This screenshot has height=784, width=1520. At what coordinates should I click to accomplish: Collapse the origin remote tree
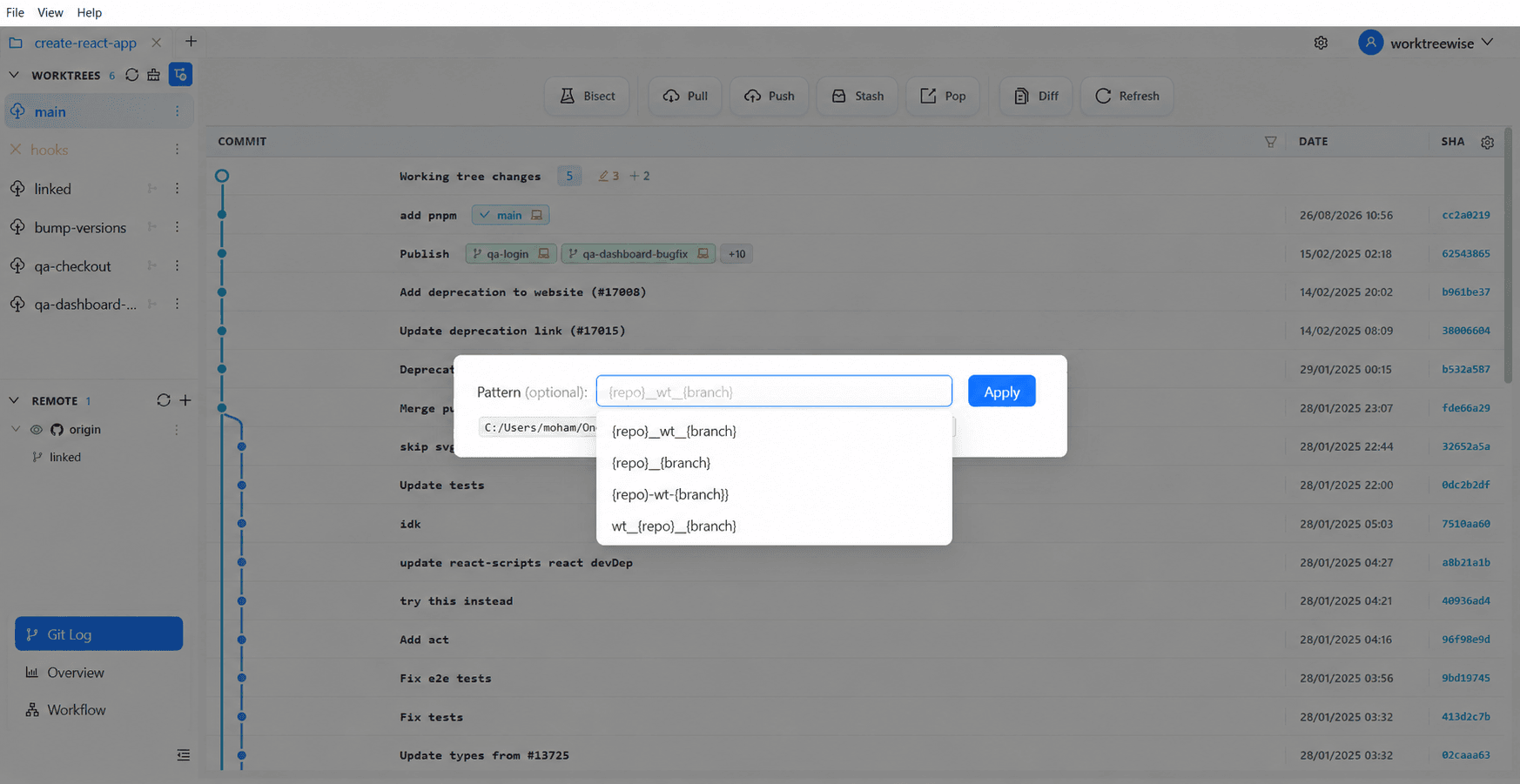click(16, 429)
